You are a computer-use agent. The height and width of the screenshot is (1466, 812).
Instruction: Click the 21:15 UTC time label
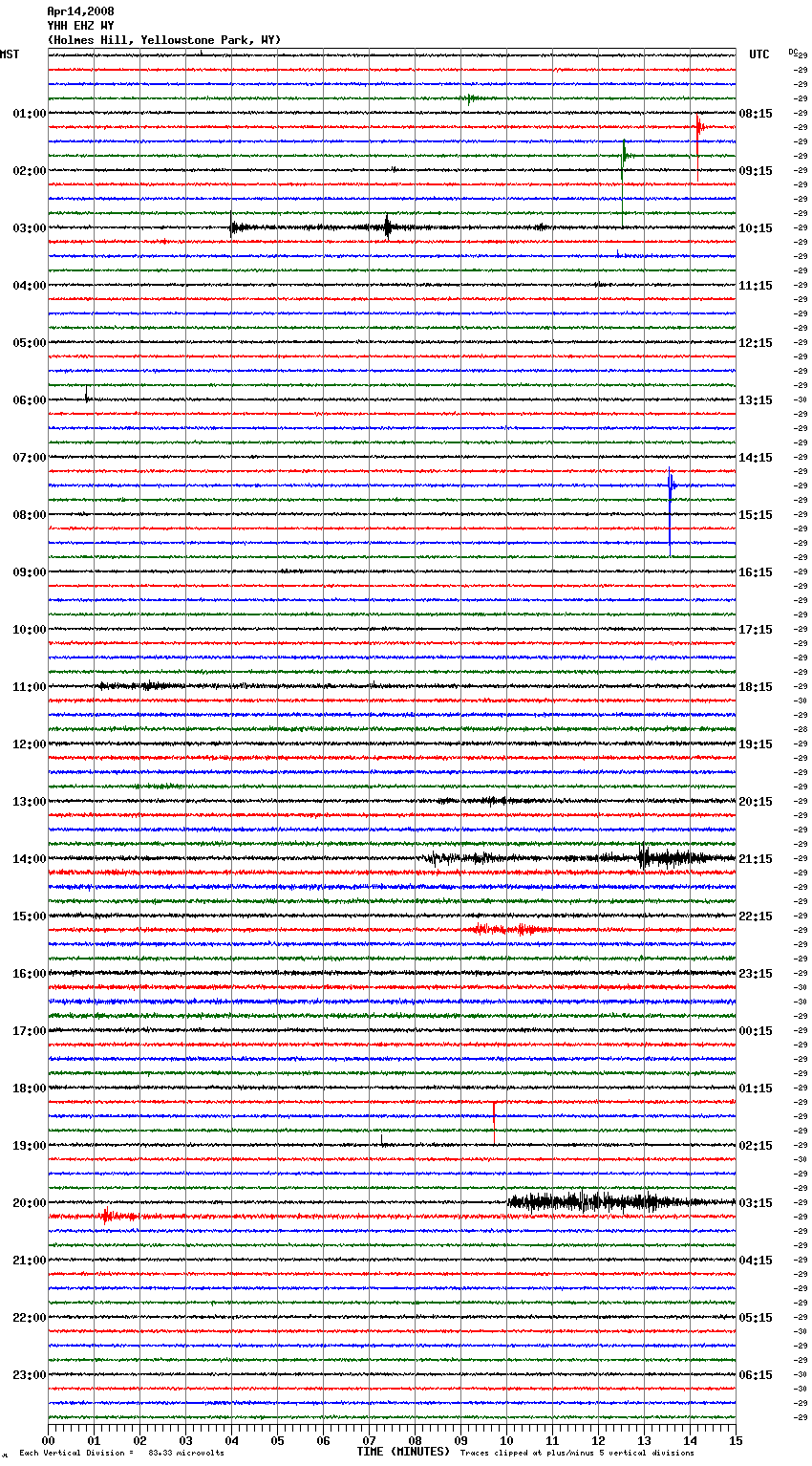click(x=756, y=859)
